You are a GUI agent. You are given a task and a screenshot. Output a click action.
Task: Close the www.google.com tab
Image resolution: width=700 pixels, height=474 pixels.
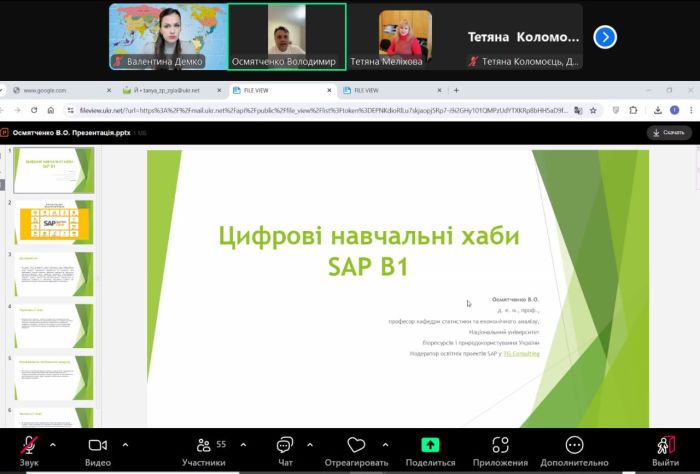pyautogui.click(x=109, y=90)
